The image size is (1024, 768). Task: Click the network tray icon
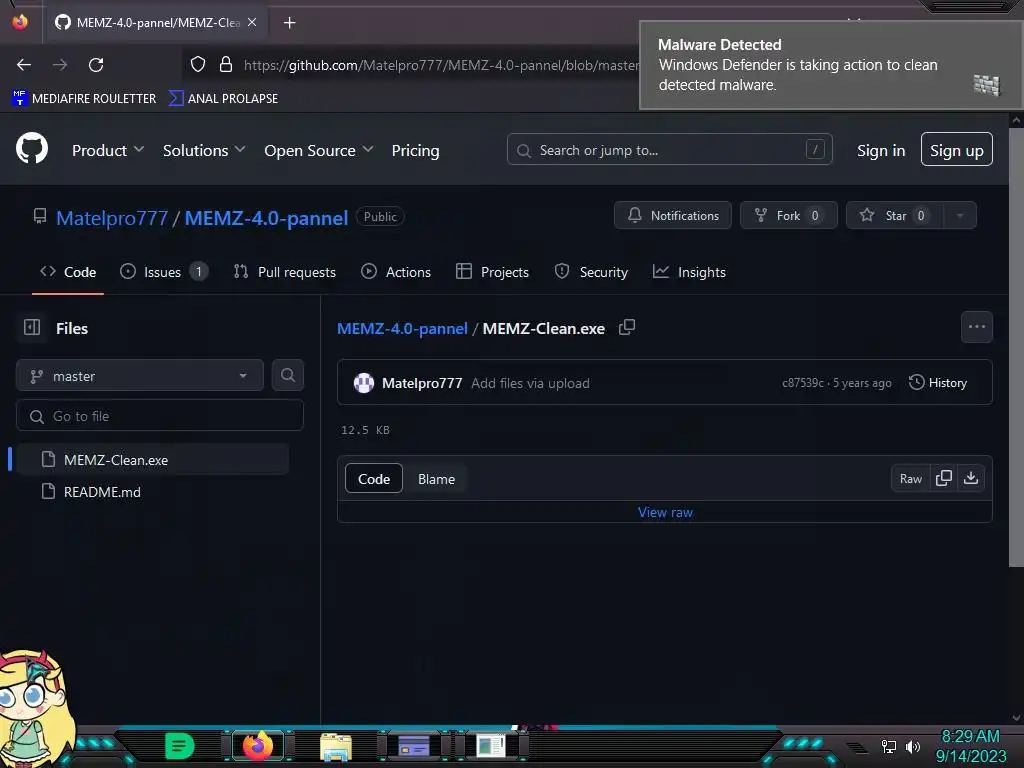click(888, 746)
